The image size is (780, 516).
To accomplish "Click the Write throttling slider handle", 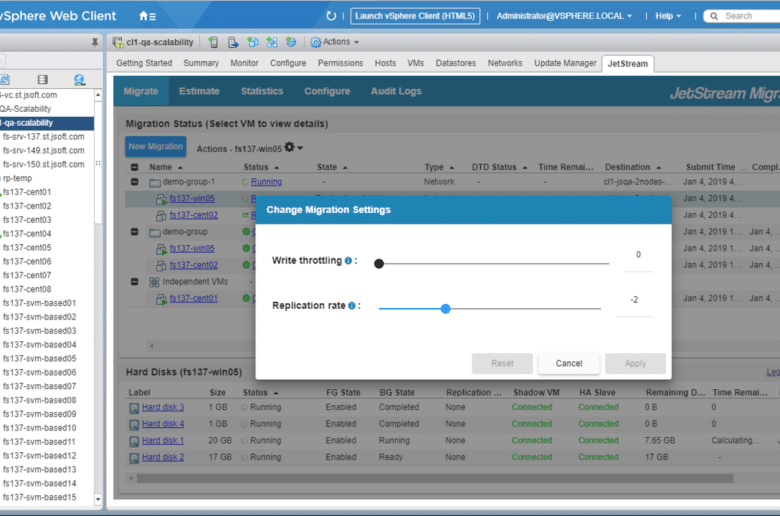I will [x=379, y=263].
